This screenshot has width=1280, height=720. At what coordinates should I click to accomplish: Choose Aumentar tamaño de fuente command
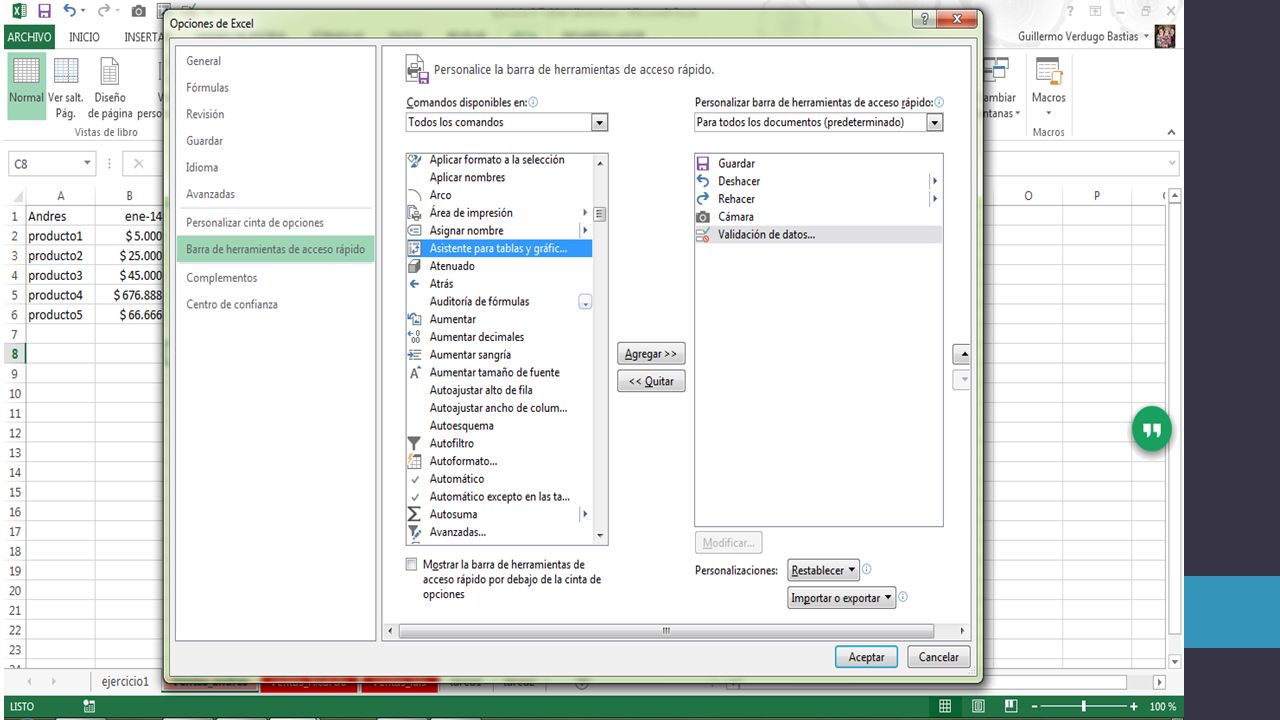coord(499,372)
